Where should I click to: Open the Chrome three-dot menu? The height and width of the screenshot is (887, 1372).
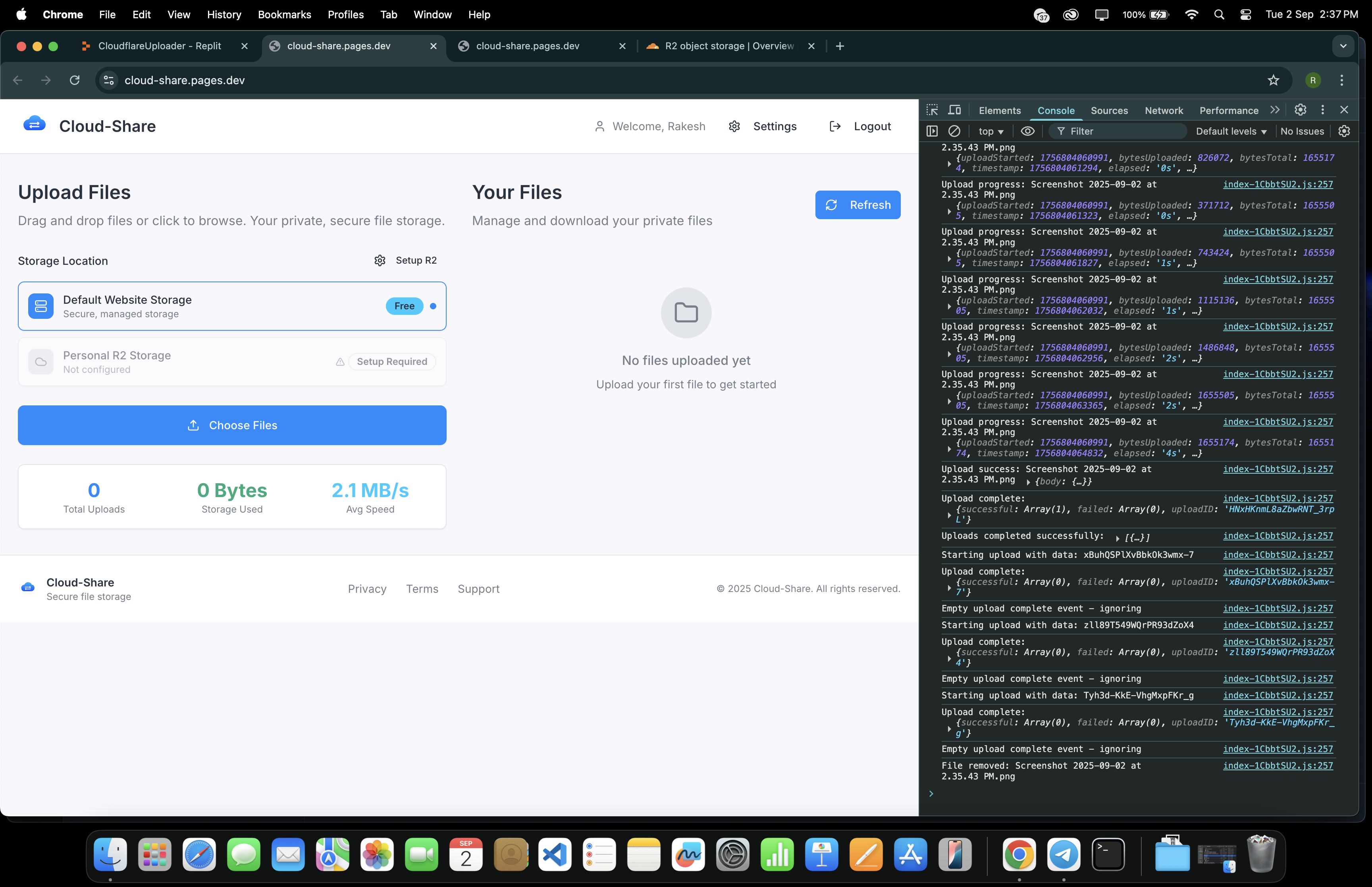(1341, 80)
